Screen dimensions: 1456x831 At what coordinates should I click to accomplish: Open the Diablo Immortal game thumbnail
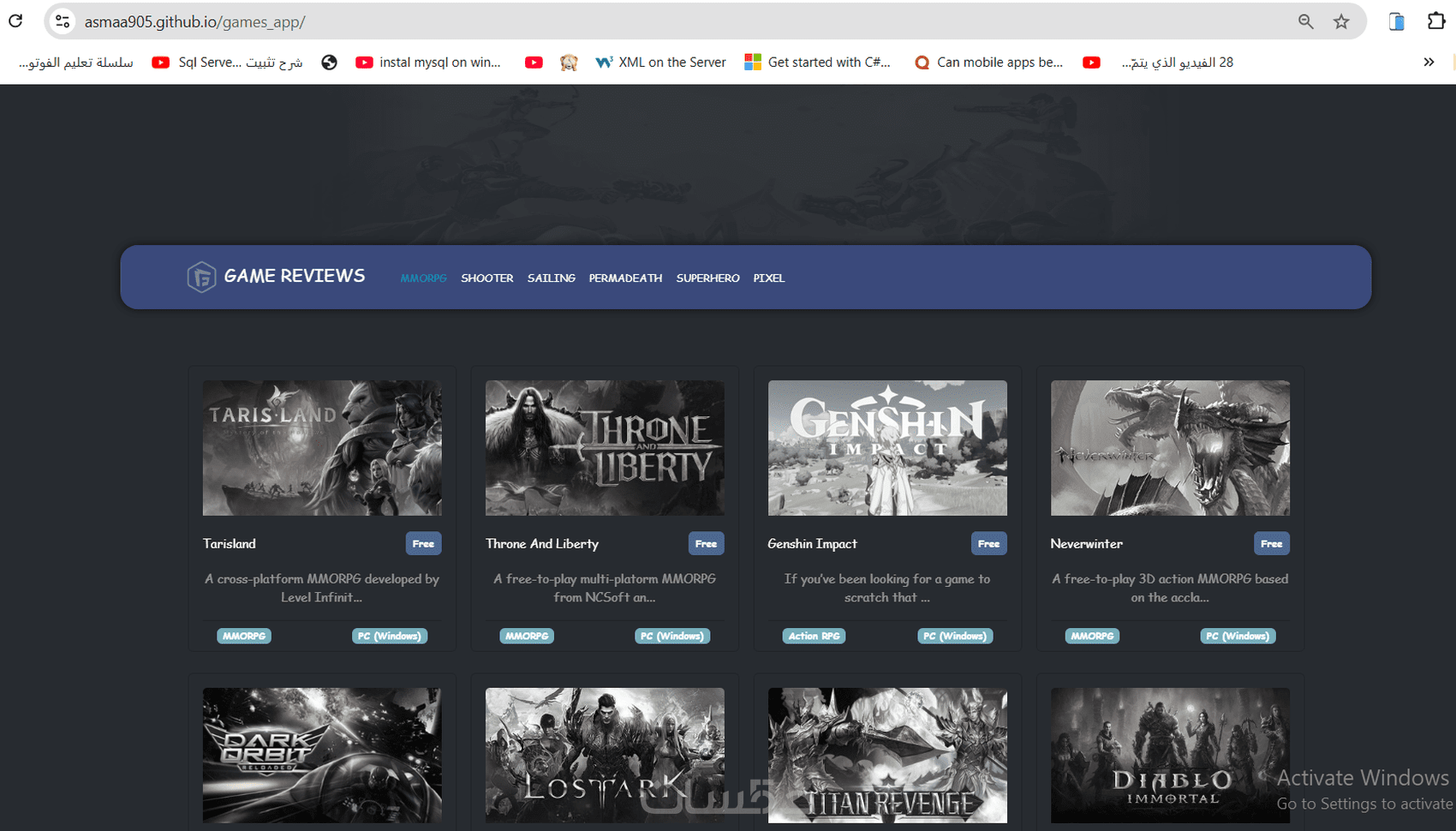pos(1170,755)
